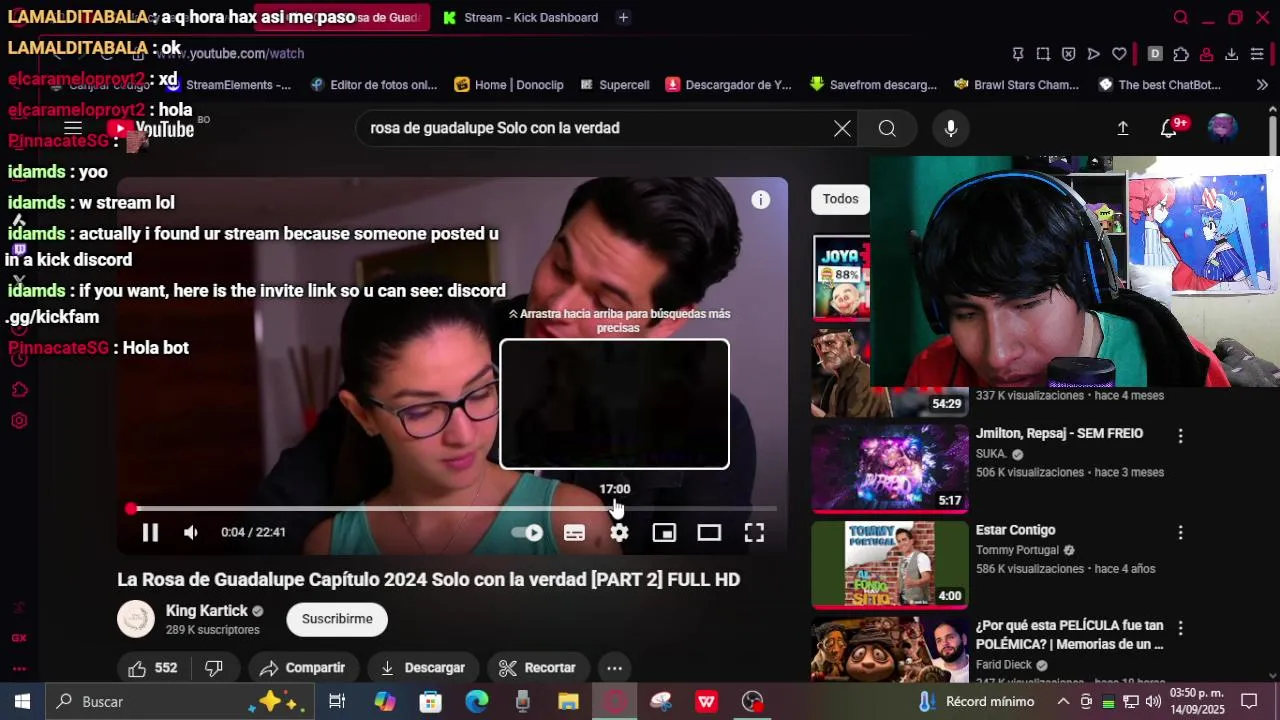This screenshot has width=1280, height=720.
Task: Expand hidden bookmarks double chevron
Action: tap(1262, 85)
